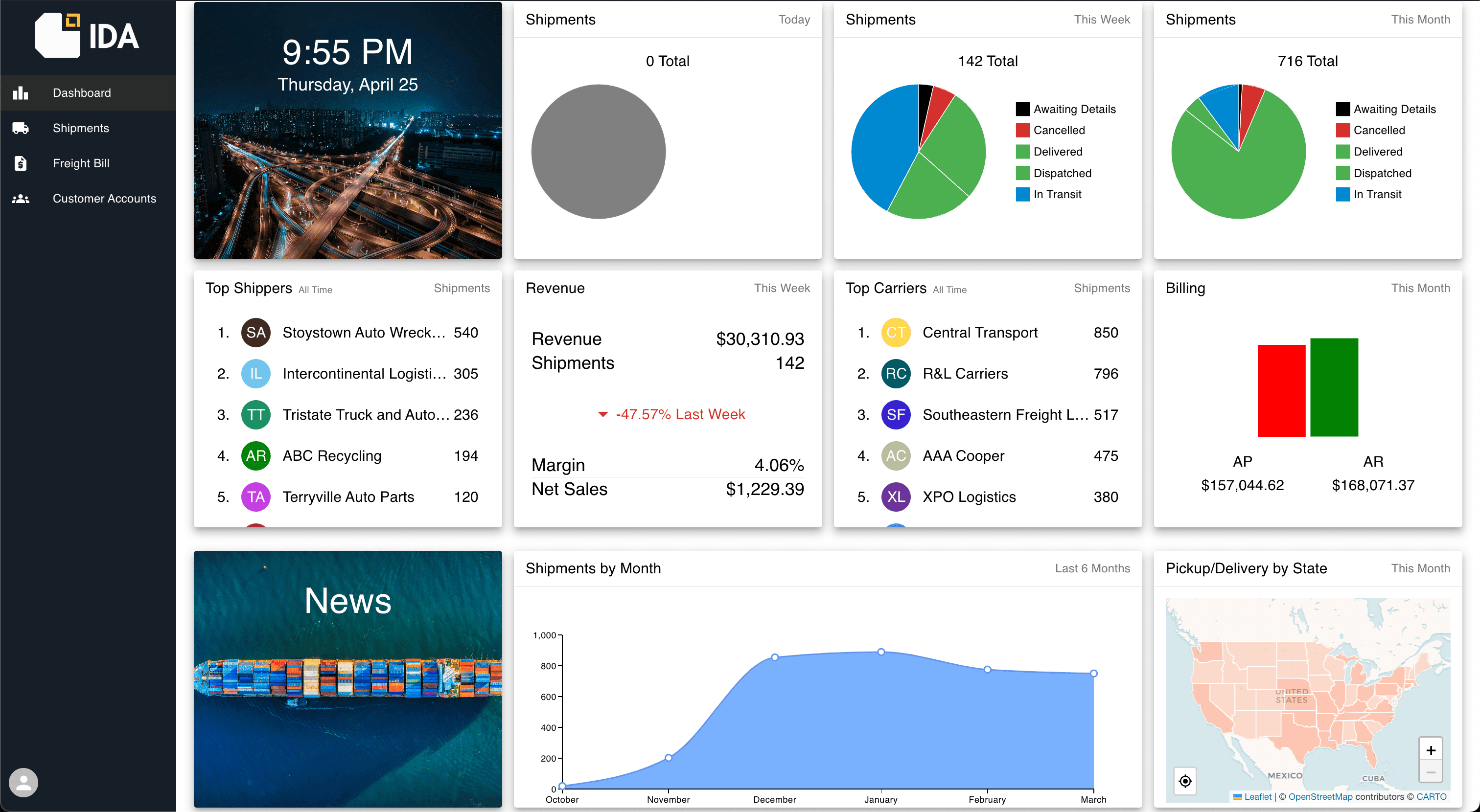Open the user profile avatar icon
1480x812 pixels.
[x=23, y=782]
